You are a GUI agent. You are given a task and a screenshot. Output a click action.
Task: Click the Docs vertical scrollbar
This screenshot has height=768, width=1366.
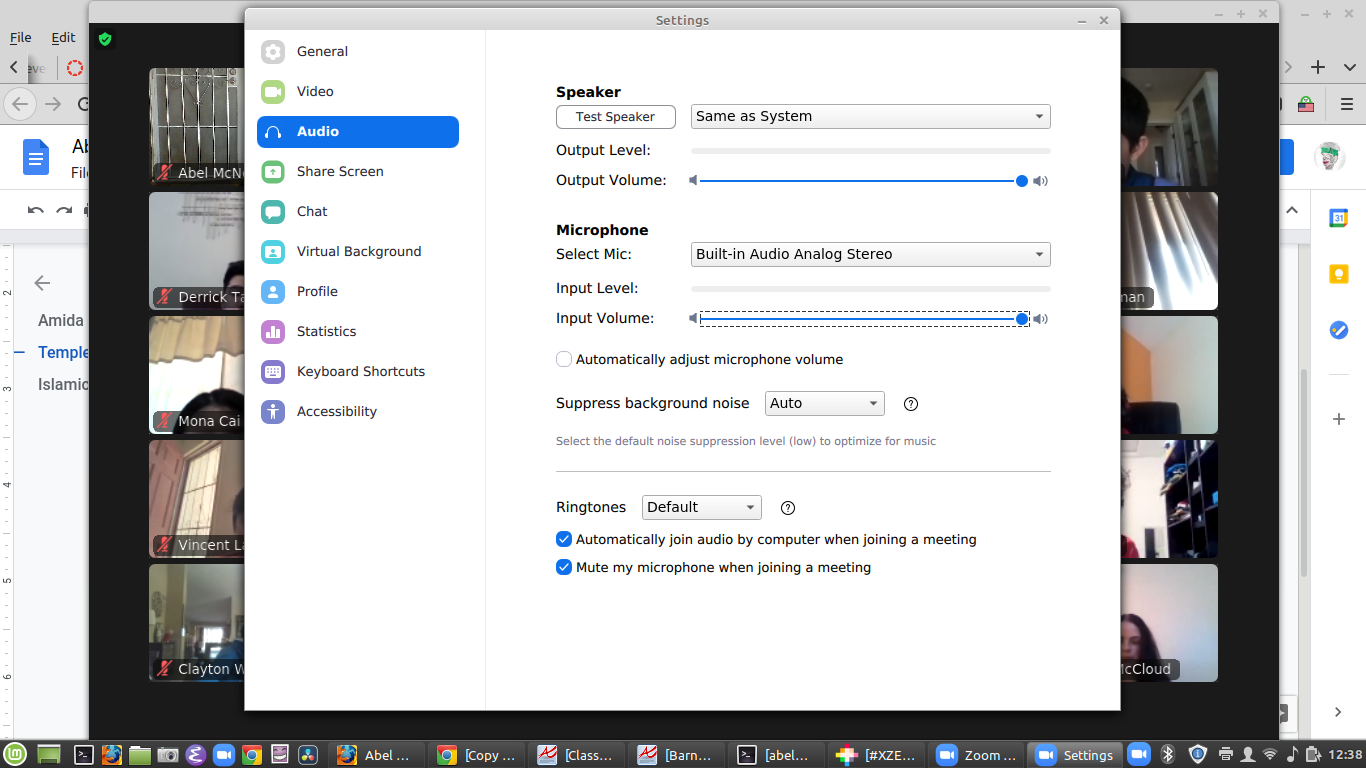[x=1303, y=472]
